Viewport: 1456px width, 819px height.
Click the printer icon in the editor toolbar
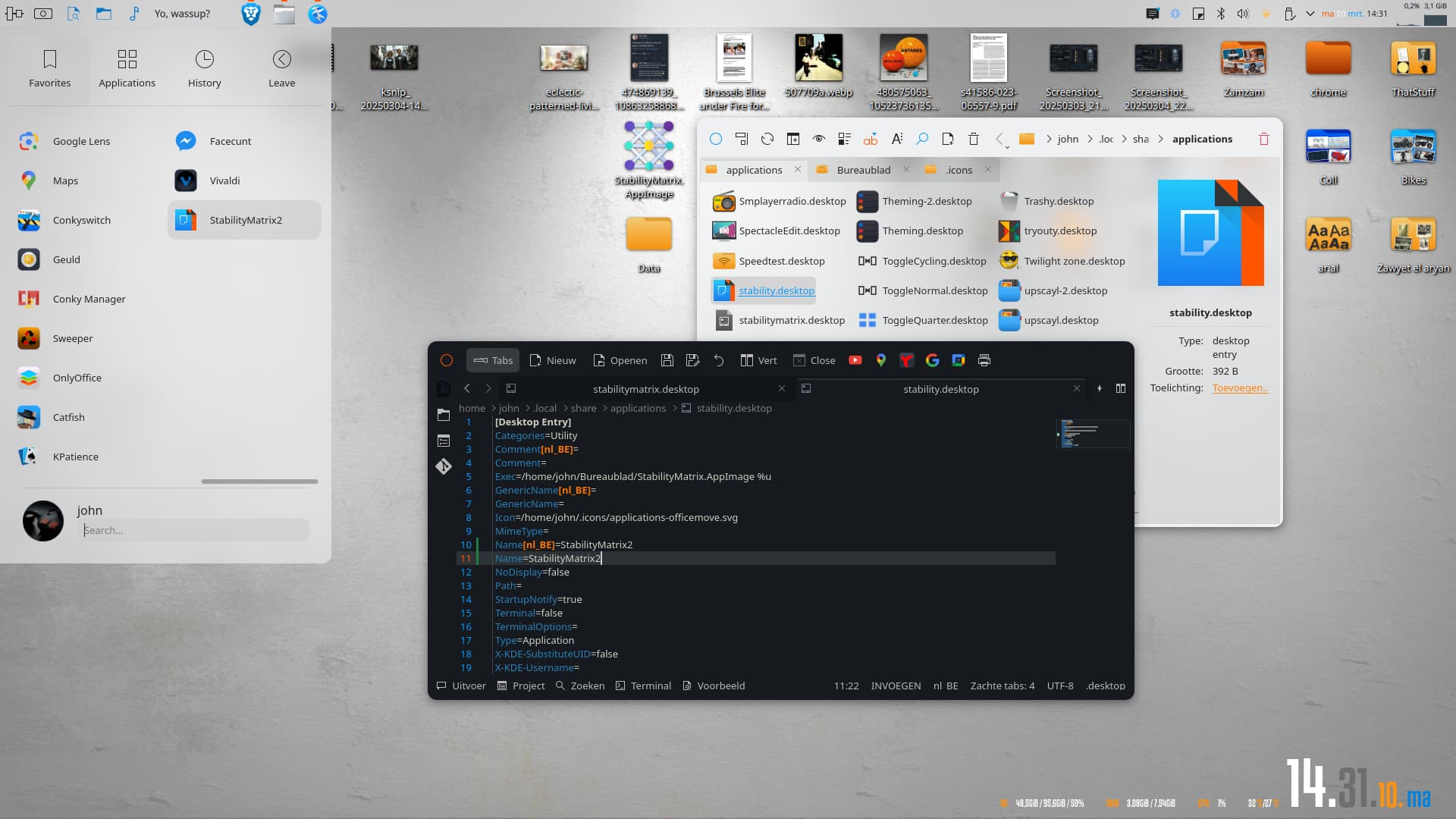(x=984, y=360)
